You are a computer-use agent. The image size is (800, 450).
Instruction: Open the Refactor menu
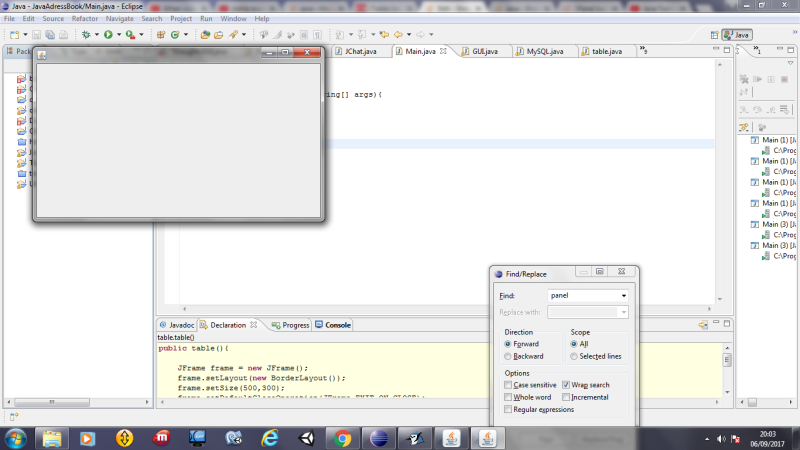[x=85, y=18]
